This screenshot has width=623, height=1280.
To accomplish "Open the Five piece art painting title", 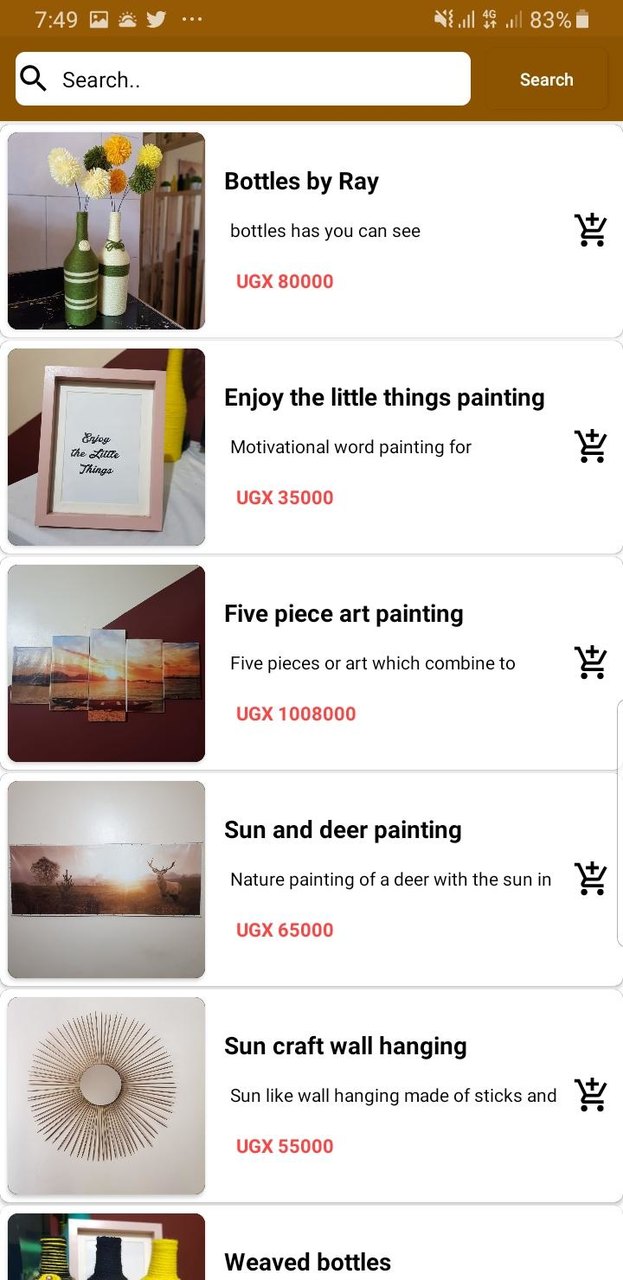I will coord(343,614).
